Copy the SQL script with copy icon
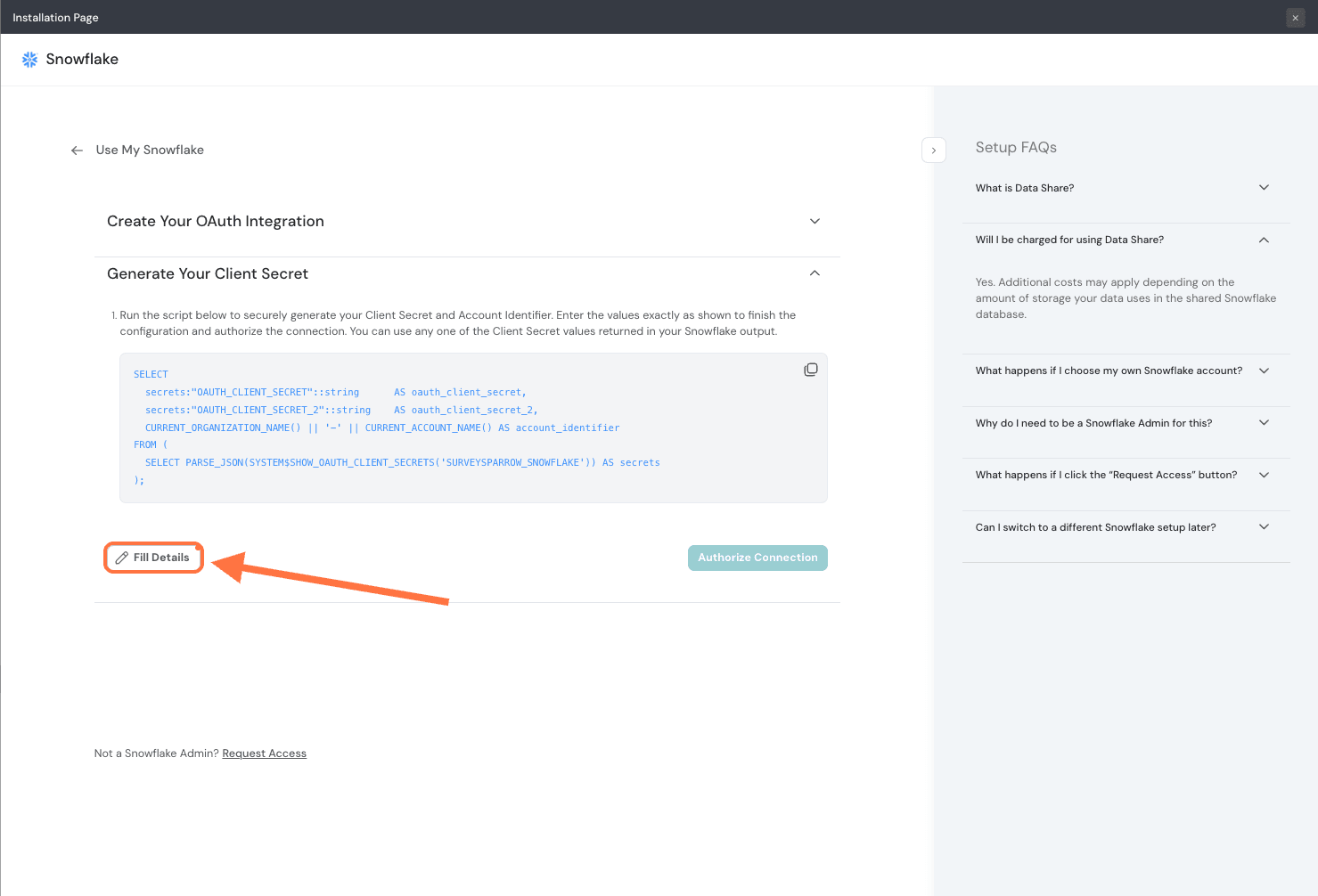This screenshot has width=1318, height=896. click(810, 370)
